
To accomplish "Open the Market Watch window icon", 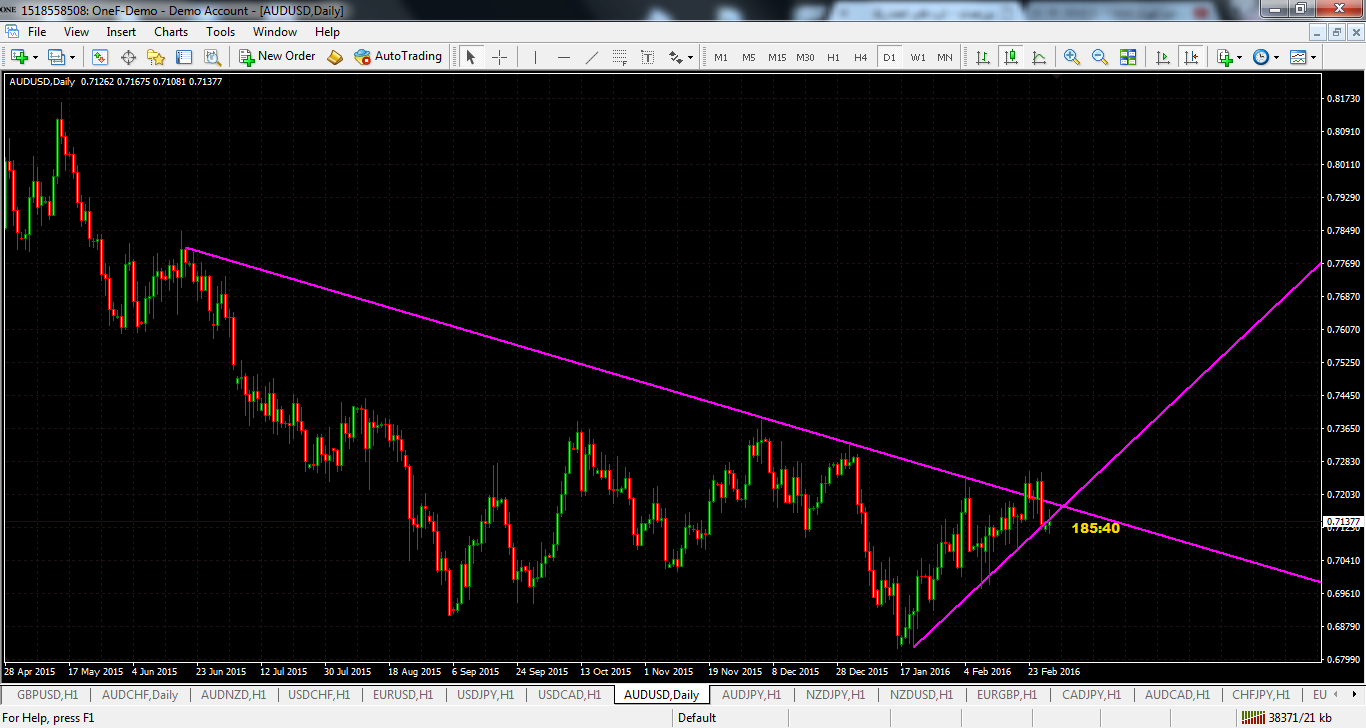I will click(100, 57).
